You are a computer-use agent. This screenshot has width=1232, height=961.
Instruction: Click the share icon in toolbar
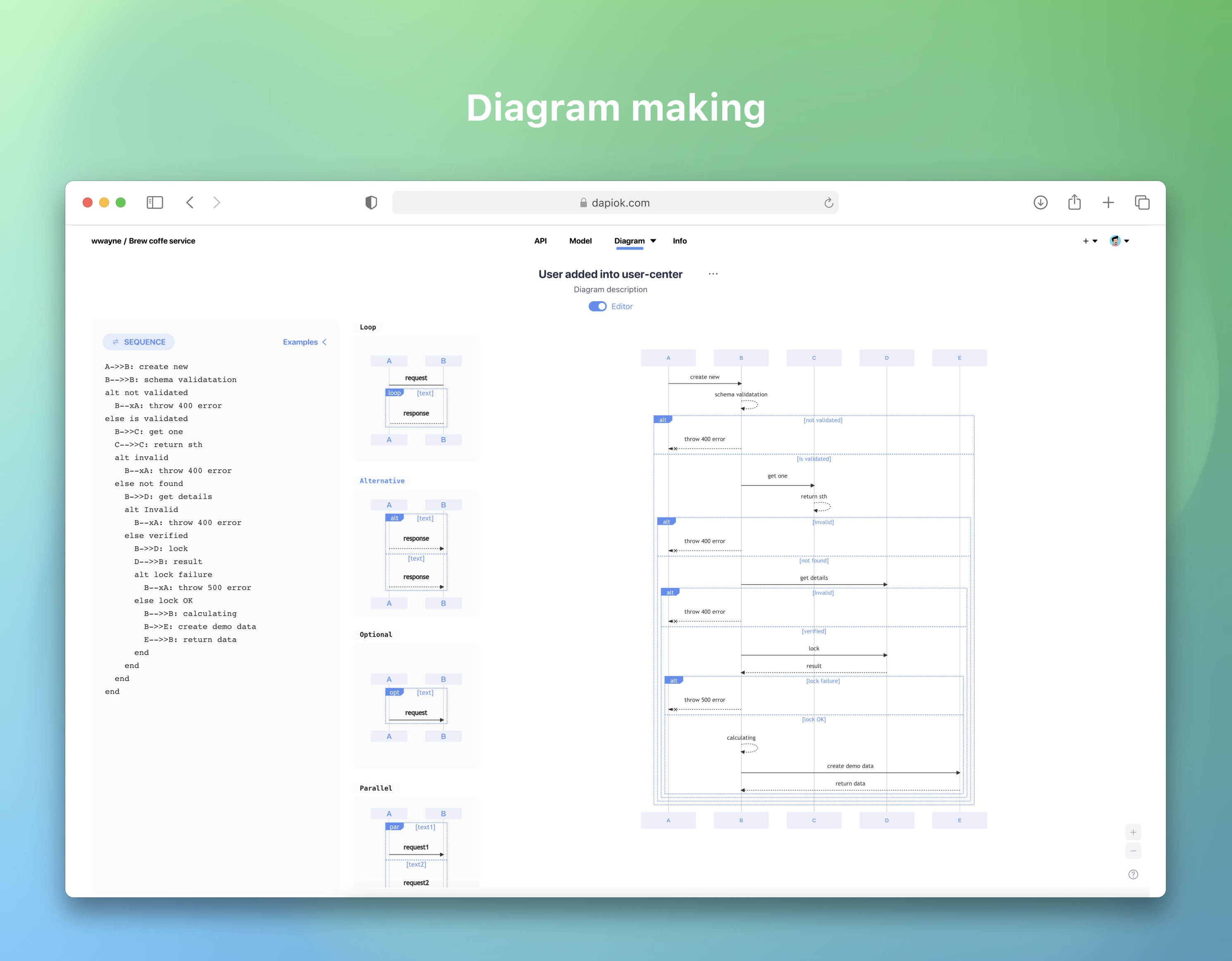click(x=1074, y=202)
